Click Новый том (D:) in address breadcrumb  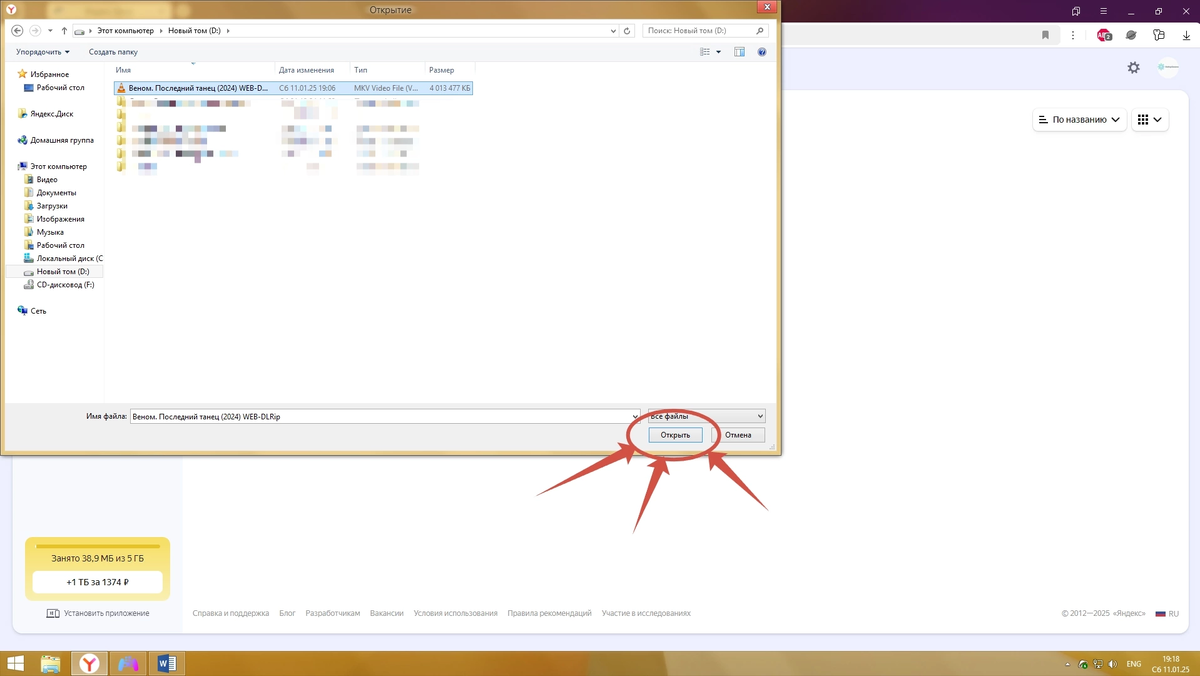pos(194,31)
